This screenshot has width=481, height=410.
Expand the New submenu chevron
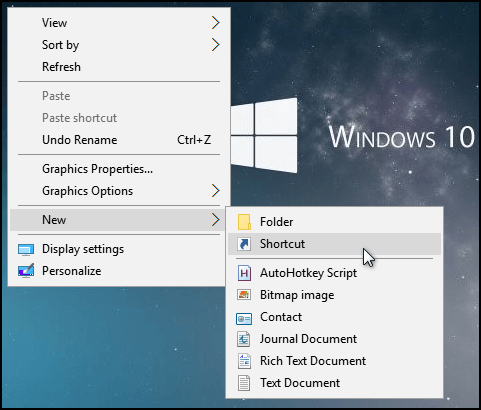click(216, 220)
